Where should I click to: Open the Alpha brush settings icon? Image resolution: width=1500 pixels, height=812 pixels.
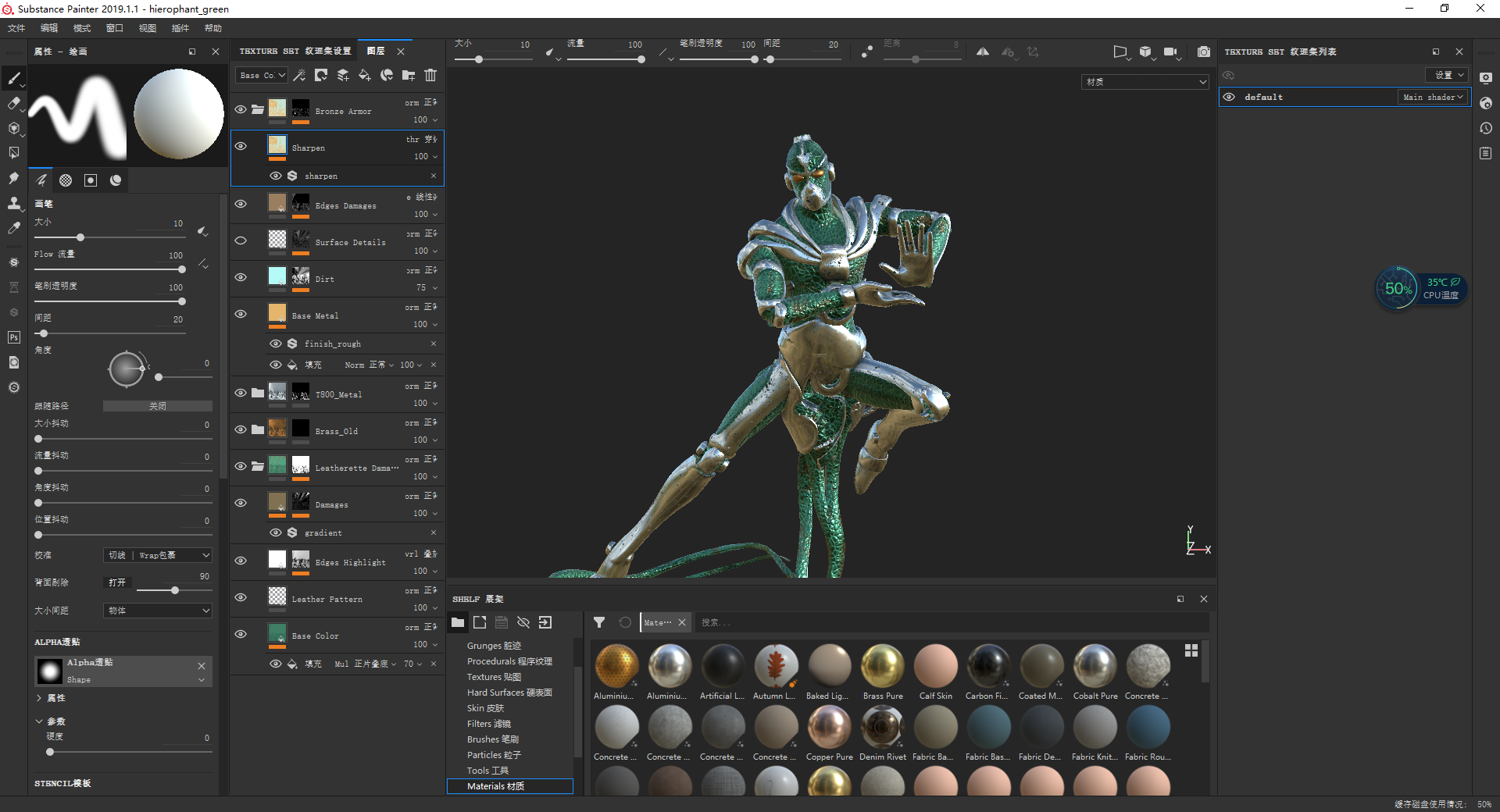click(66, 180)
